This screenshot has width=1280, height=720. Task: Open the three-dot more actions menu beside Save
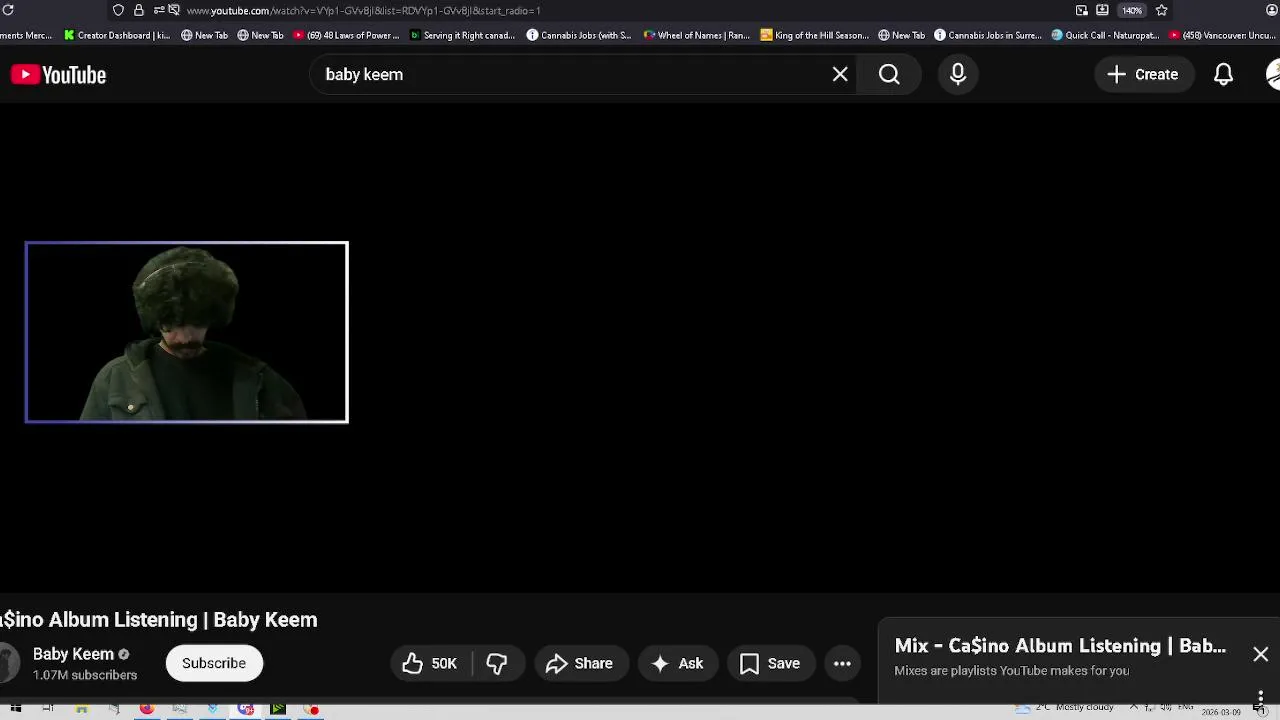click(x=842, y=663)
